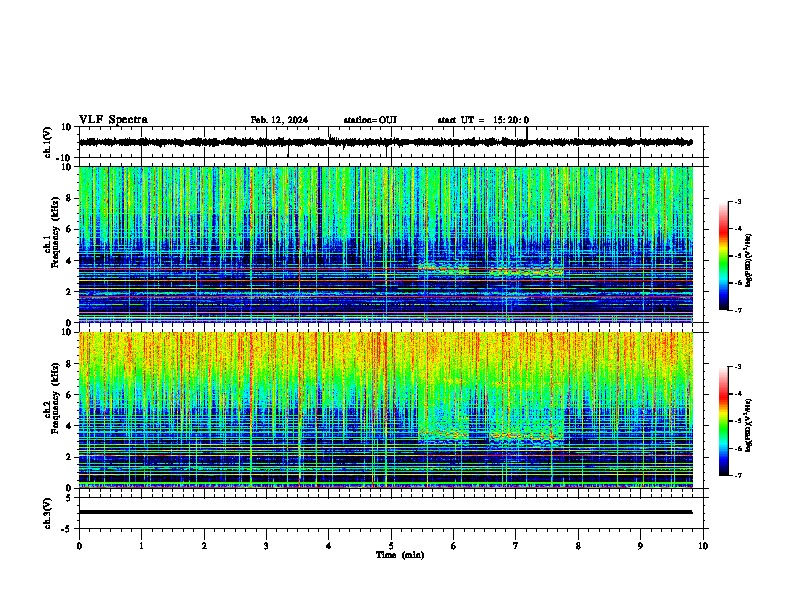This screenshot has height=612, width=792.
Task: Click the "-4" tick on ch.1 color bar
Action: [x=737, y=229]
